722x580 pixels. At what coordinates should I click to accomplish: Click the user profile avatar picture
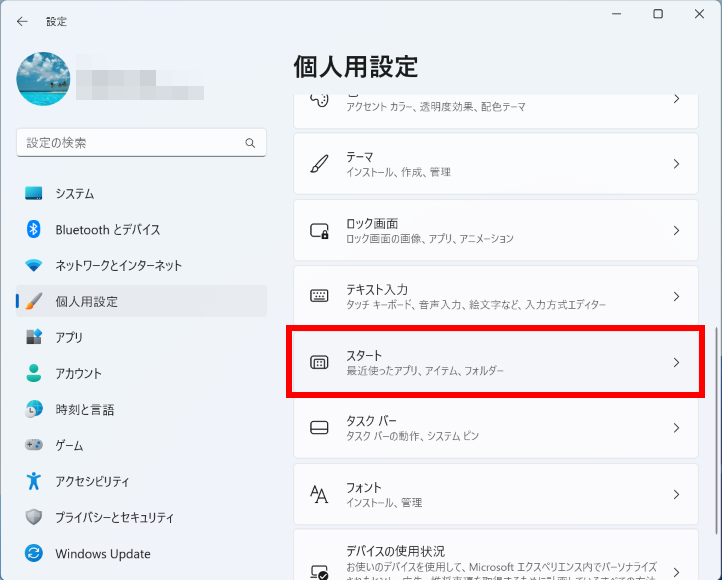pyautogui.click(x=43, y=79)
